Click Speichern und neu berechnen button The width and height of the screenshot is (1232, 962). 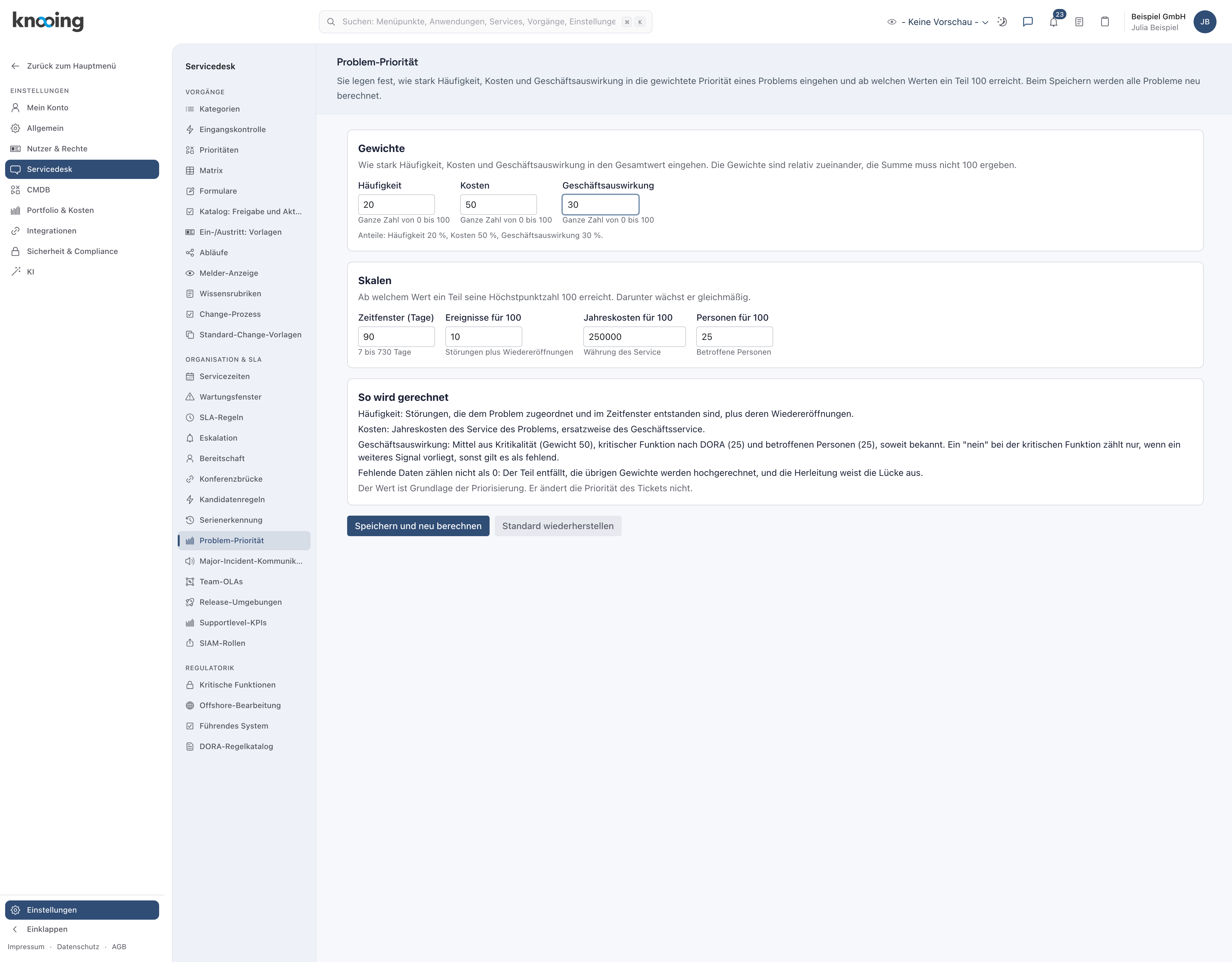click(x=418, y=526)
